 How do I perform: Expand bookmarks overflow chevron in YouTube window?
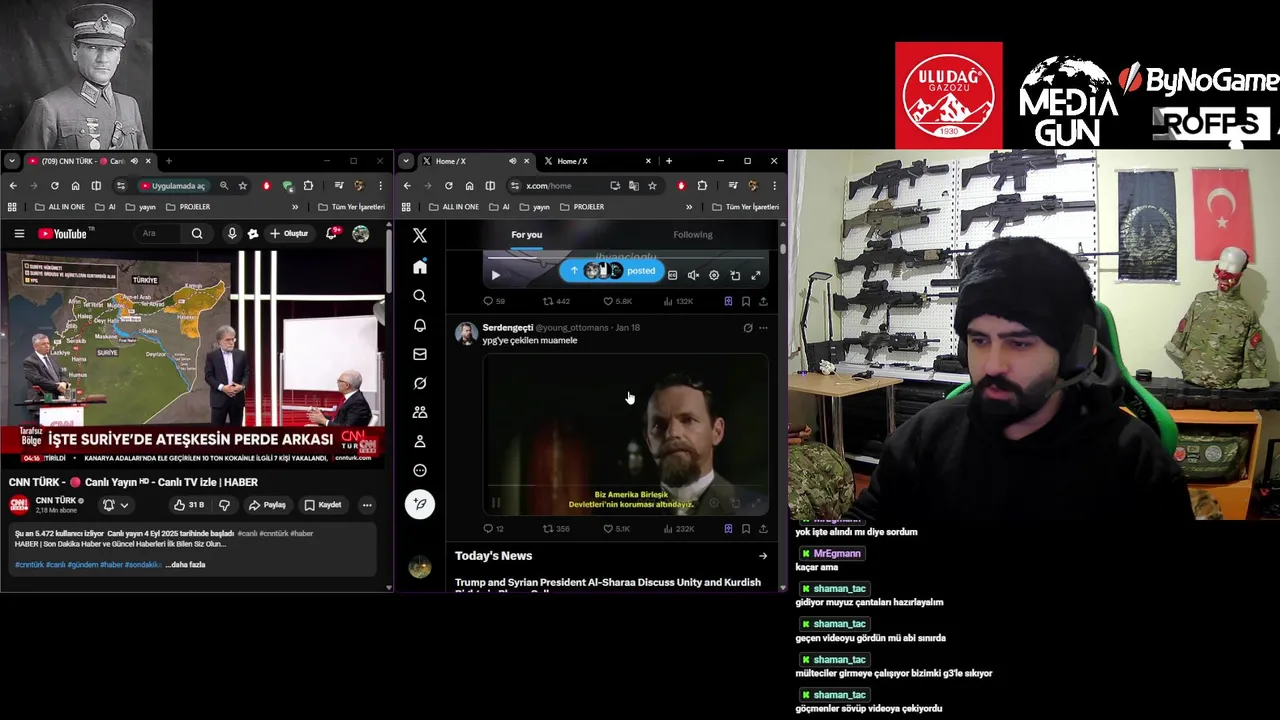pos(295,207)
